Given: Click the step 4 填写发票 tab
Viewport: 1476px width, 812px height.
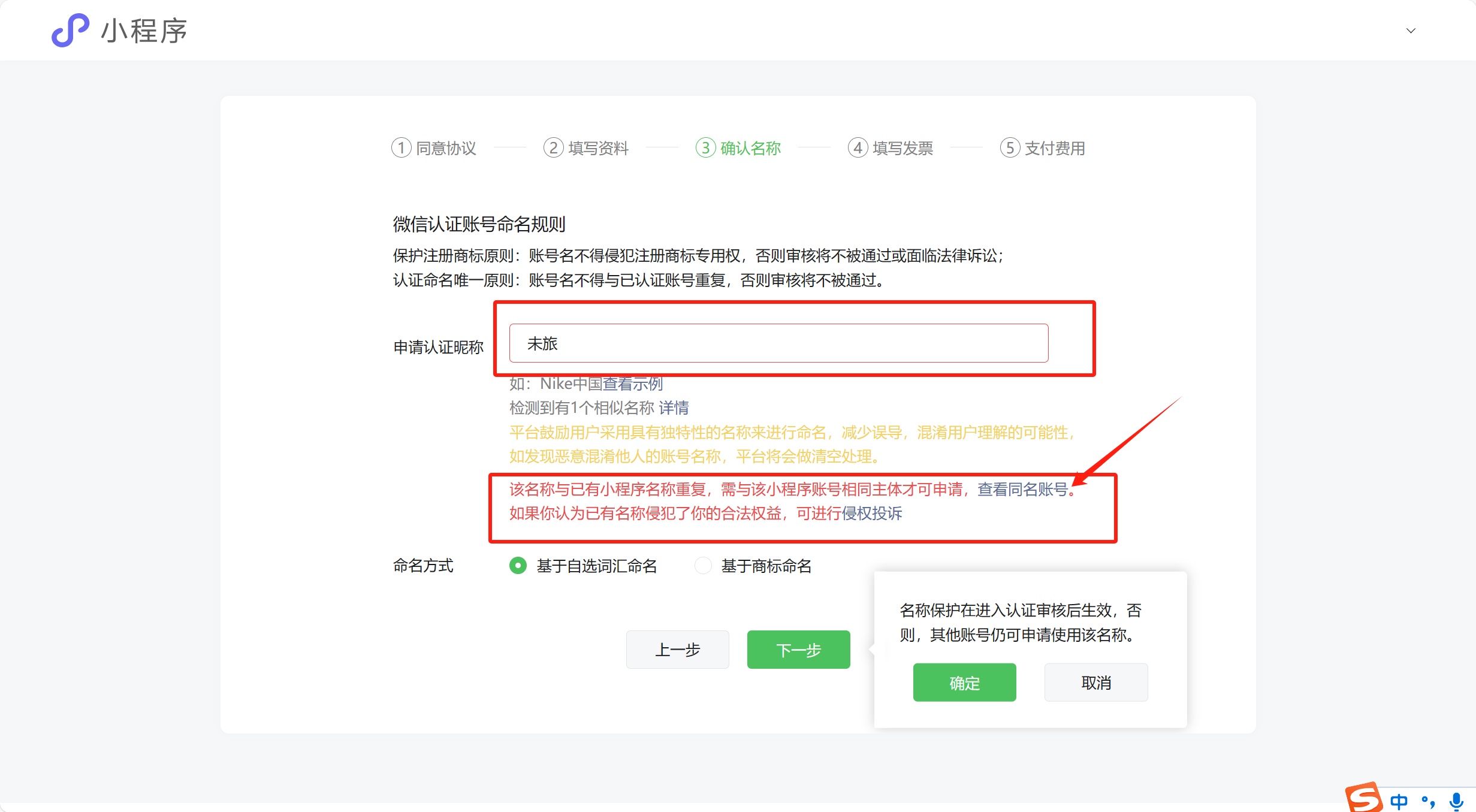Looking at the screenshot, I should point(891,147).
